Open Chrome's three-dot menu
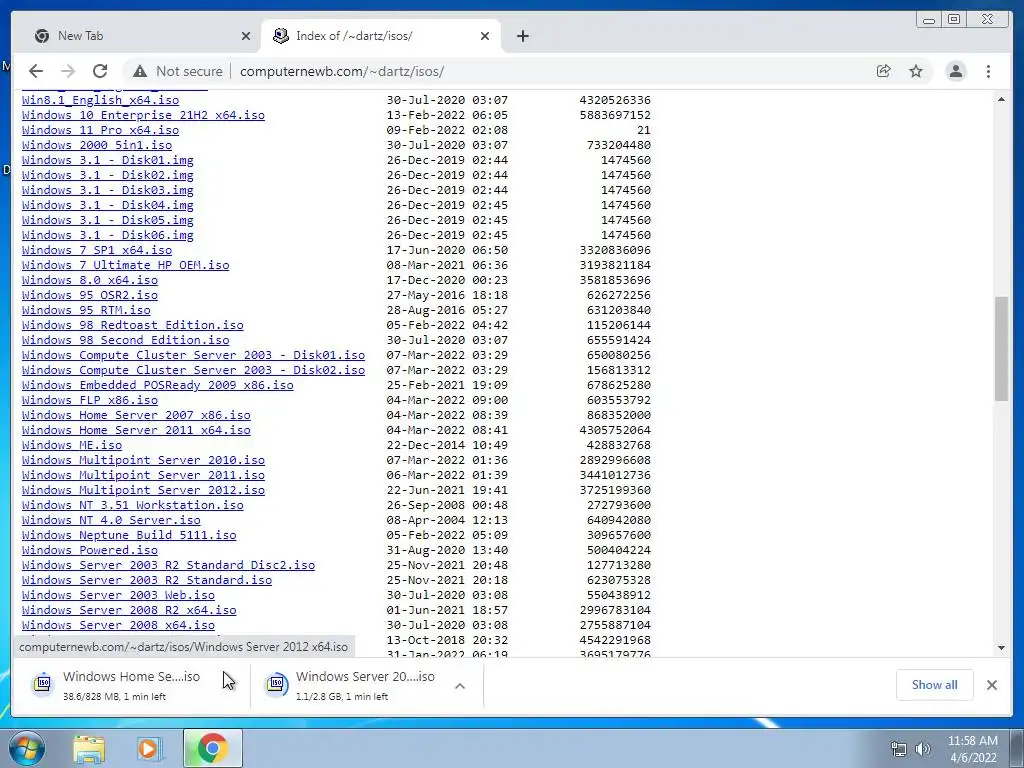 coord(988,71)
